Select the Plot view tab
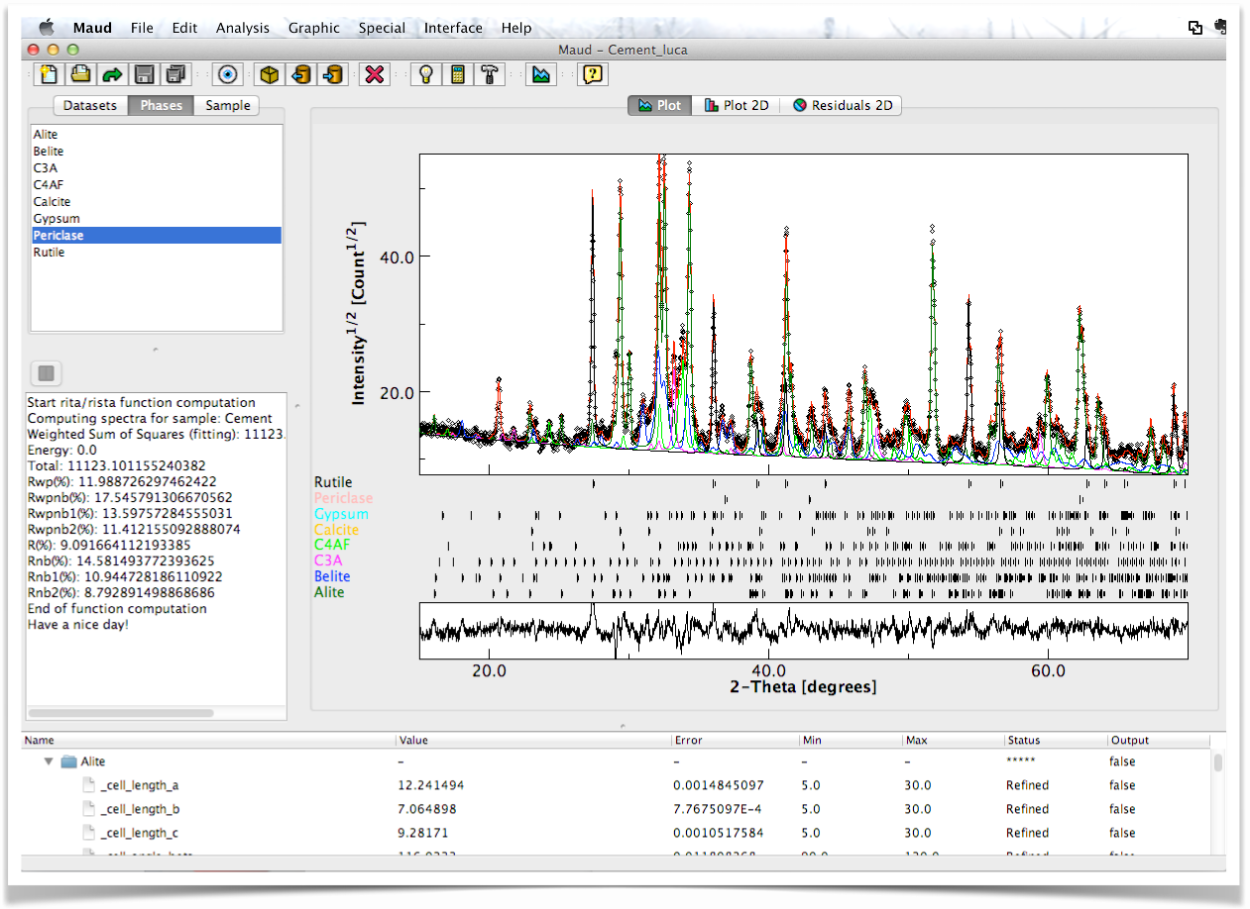1250x909 pixels. (x=659, y=105)
